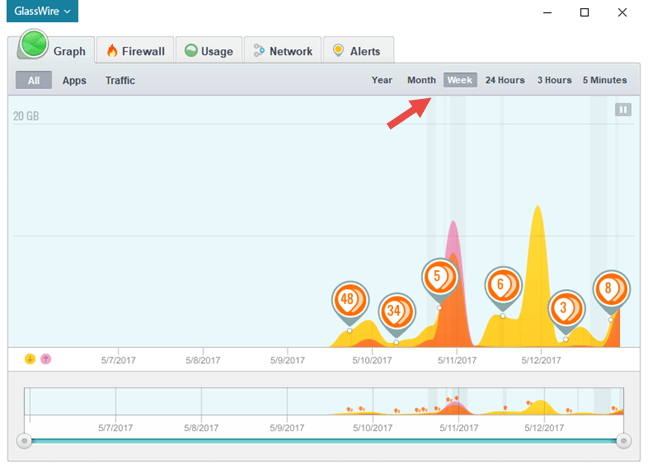The image size is (648, 469).
Task: Click the green GlassWire status icon
Action: [x=34, y=44]
